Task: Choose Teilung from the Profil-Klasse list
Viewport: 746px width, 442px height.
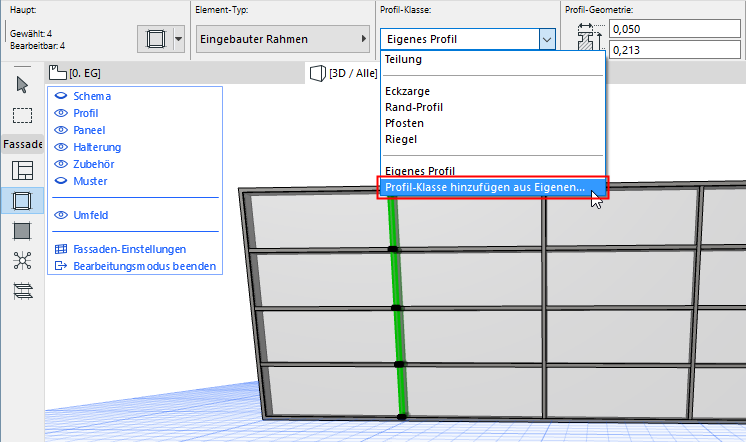Action: tap(493, 59)
